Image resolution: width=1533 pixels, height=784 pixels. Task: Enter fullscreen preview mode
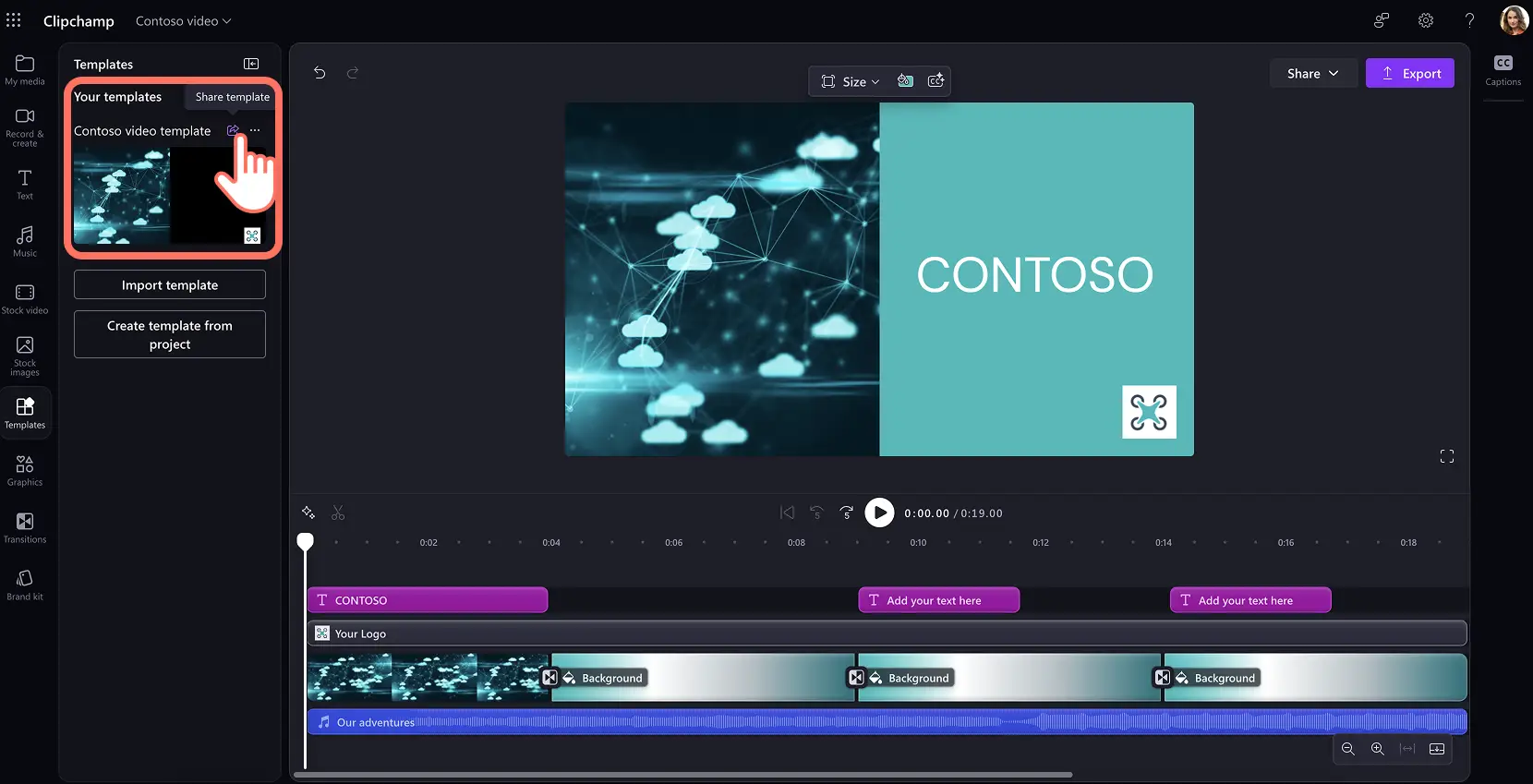tap(1447, 456)
